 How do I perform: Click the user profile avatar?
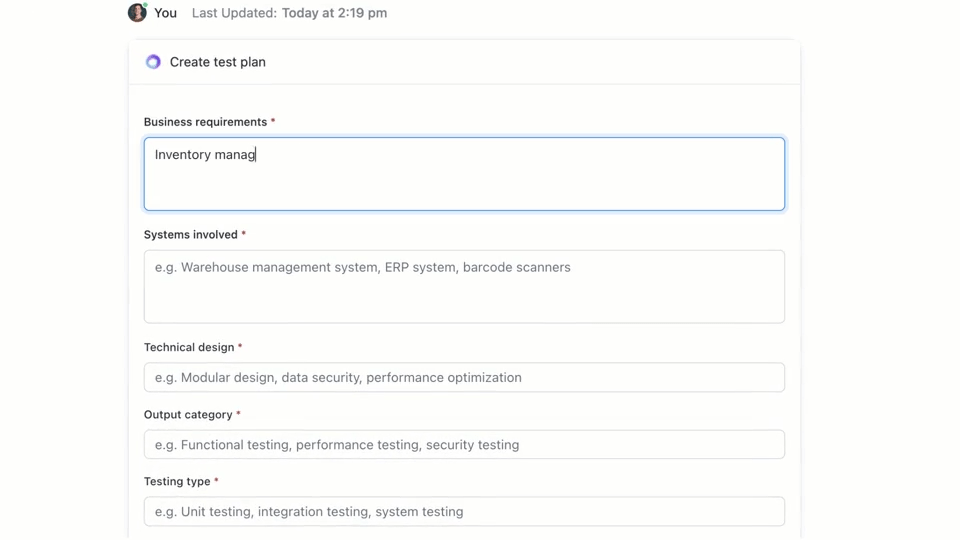137,13
